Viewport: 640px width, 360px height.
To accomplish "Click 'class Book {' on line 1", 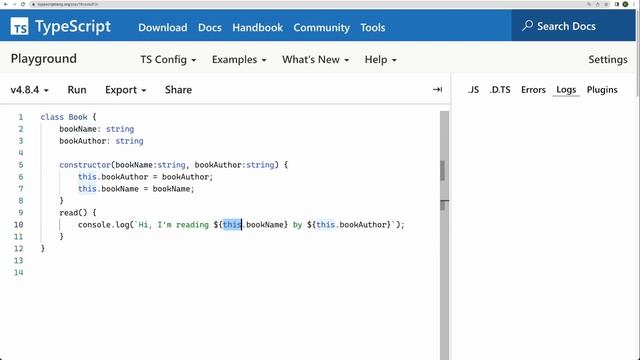I will point(69,117).
